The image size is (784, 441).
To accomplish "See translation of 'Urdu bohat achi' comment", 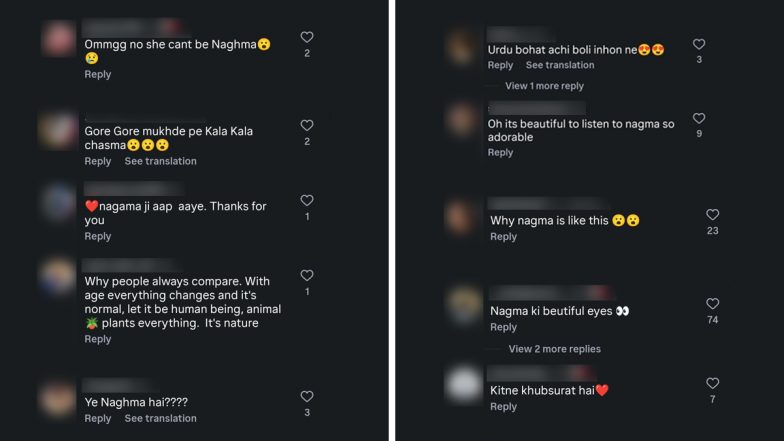I will click(x=560, y=65).
